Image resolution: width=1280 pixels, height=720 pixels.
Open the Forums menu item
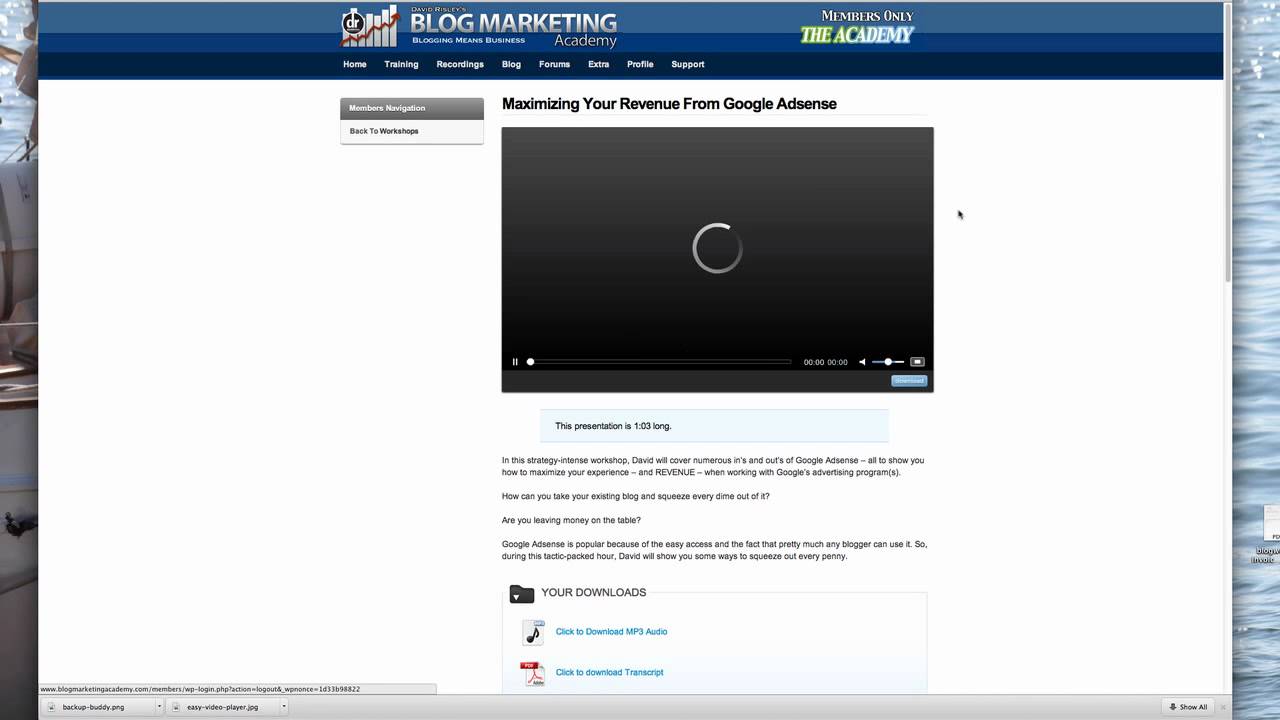click(554, 64)
